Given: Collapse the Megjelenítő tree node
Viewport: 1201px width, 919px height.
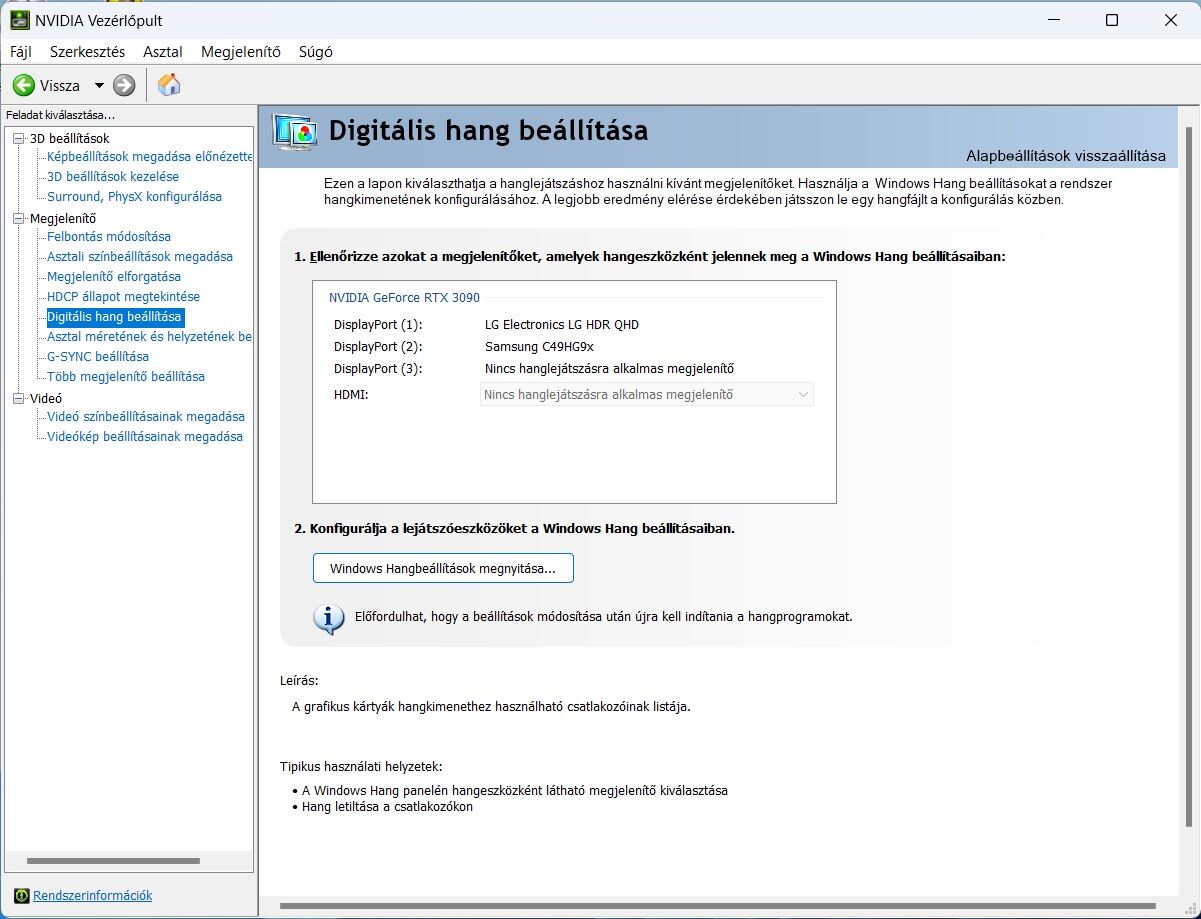Looking at the screenshot, I should [x=19, y=219].
